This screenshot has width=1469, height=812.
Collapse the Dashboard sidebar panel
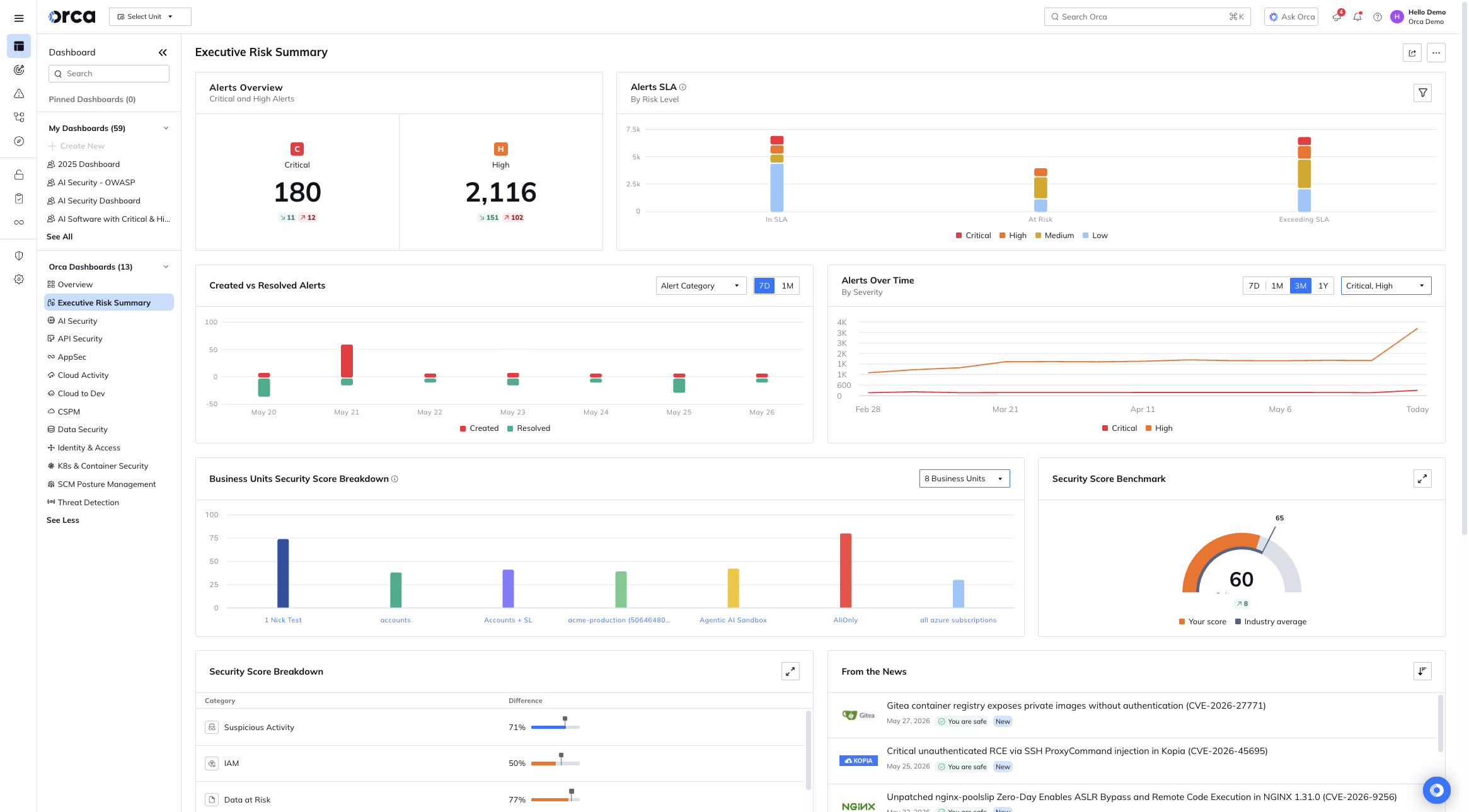(163, 52)
